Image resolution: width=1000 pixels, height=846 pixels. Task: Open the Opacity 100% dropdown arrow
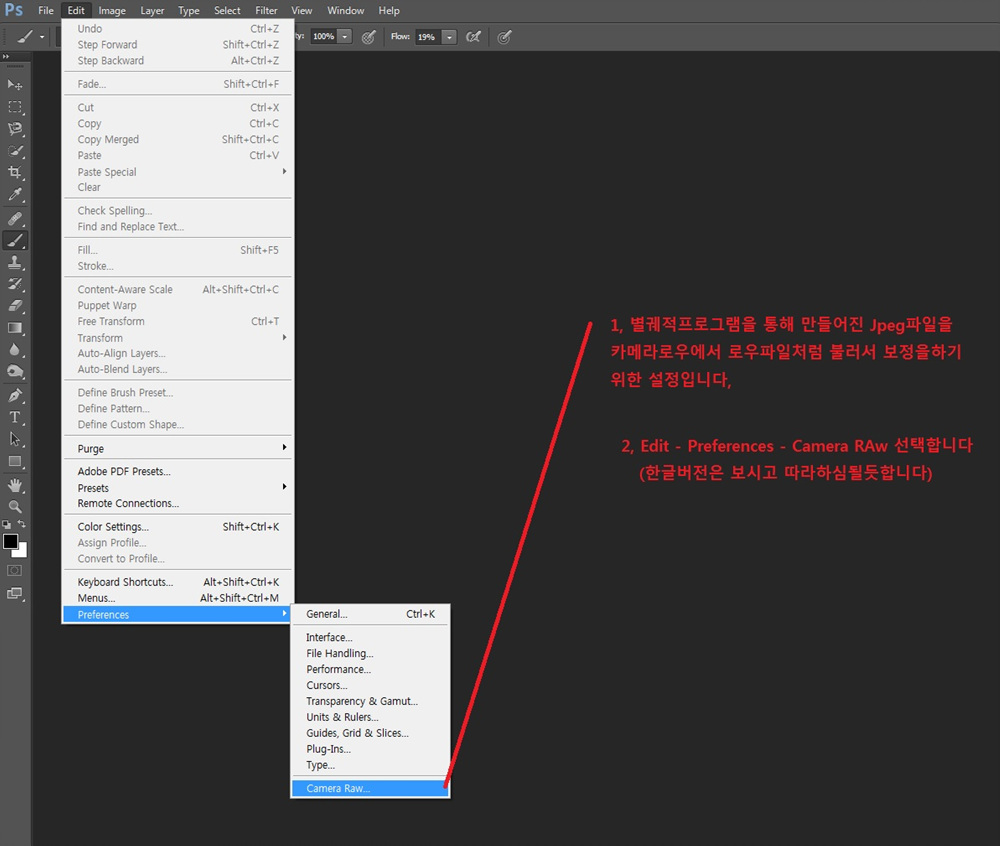tap(345, 37)
